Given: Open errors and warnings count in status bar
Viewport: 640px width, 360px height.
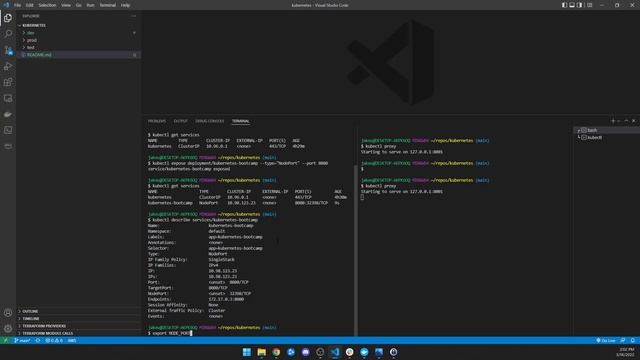Looking at the screenshot, I should [x=54, y=340].
